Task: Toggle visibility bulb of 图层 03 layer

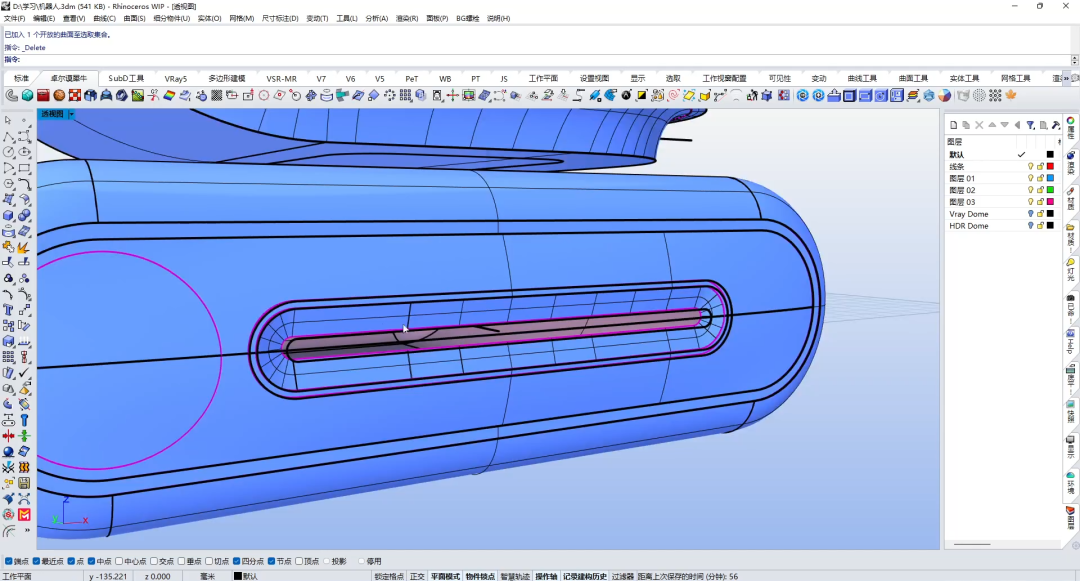Action: click(x=1031, y=202)
